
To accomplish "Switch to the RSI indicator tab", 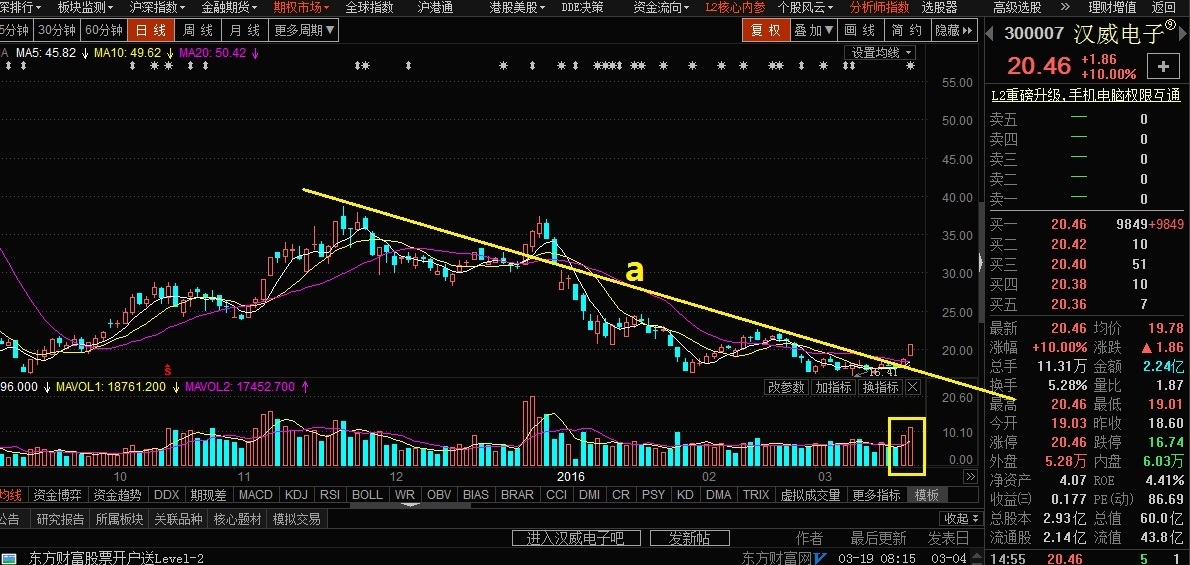I will tap(329, 495).
